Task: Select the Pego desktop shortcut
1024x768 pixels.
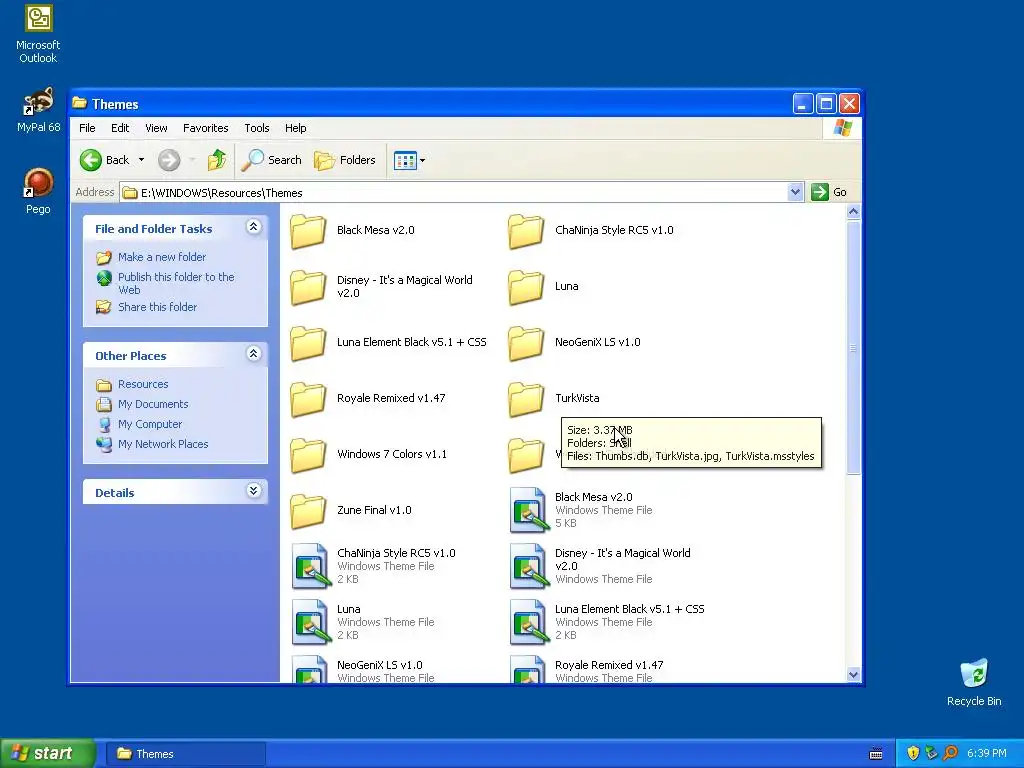Action: 38,191
